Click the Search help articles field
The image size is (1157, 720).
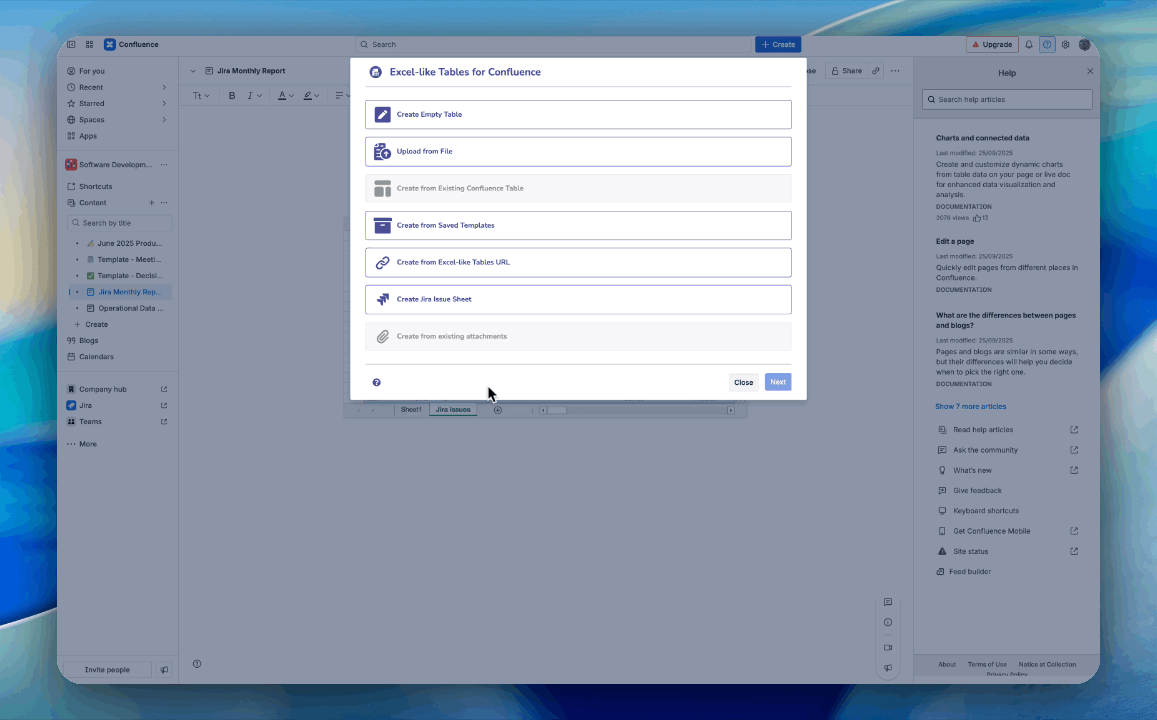pos(1007,100)
